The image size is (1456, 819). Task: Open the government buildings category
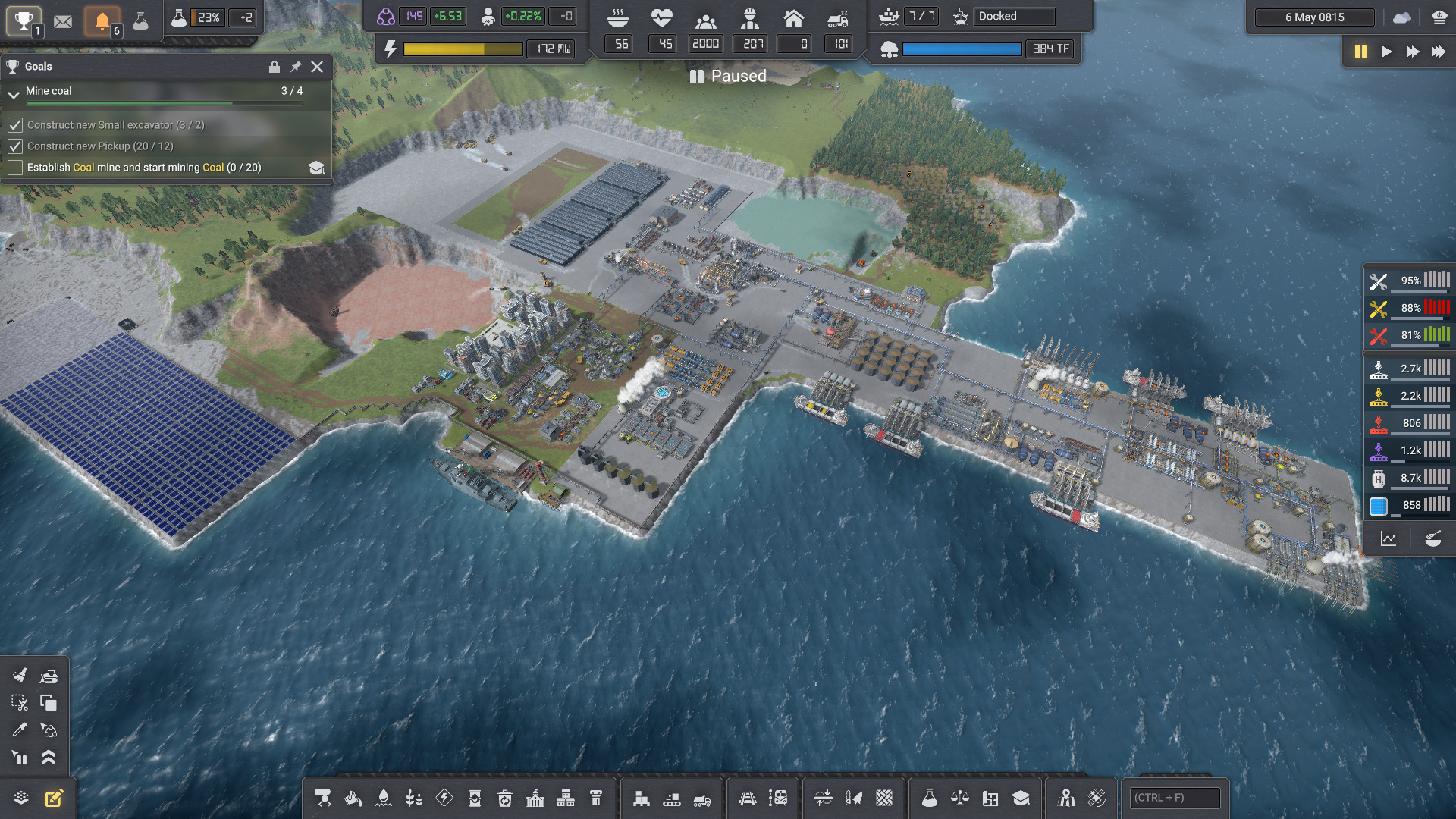pos(535,798)
